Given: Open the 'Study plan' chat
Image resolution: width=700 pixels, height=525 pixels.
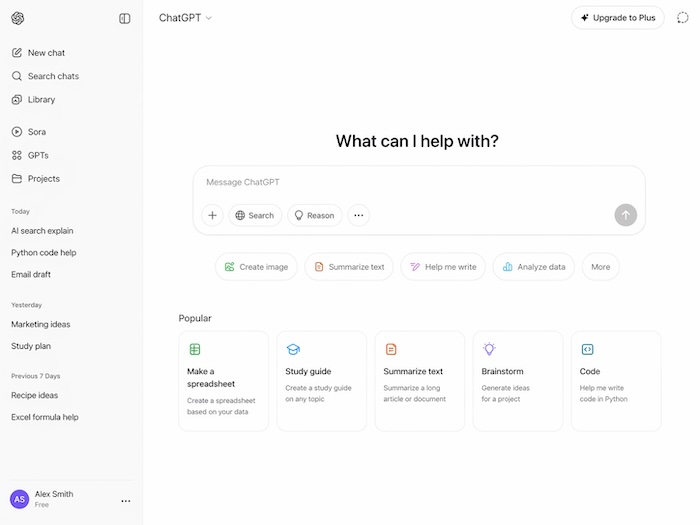Looking at the screenshot, I should coord(31,346).
